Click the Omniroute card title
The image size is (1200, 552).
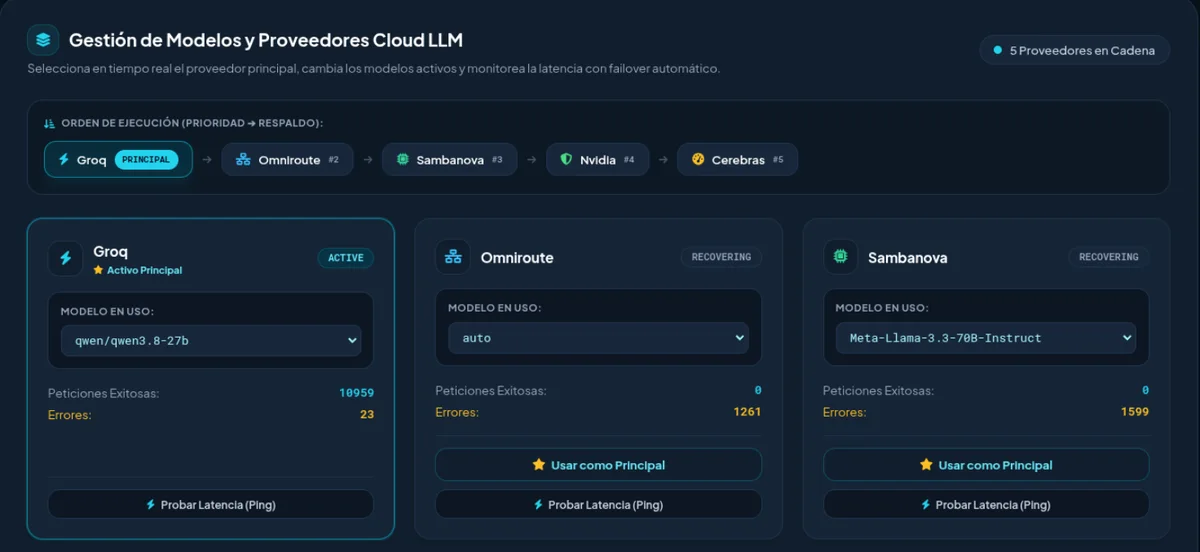(x=517, y=258)
